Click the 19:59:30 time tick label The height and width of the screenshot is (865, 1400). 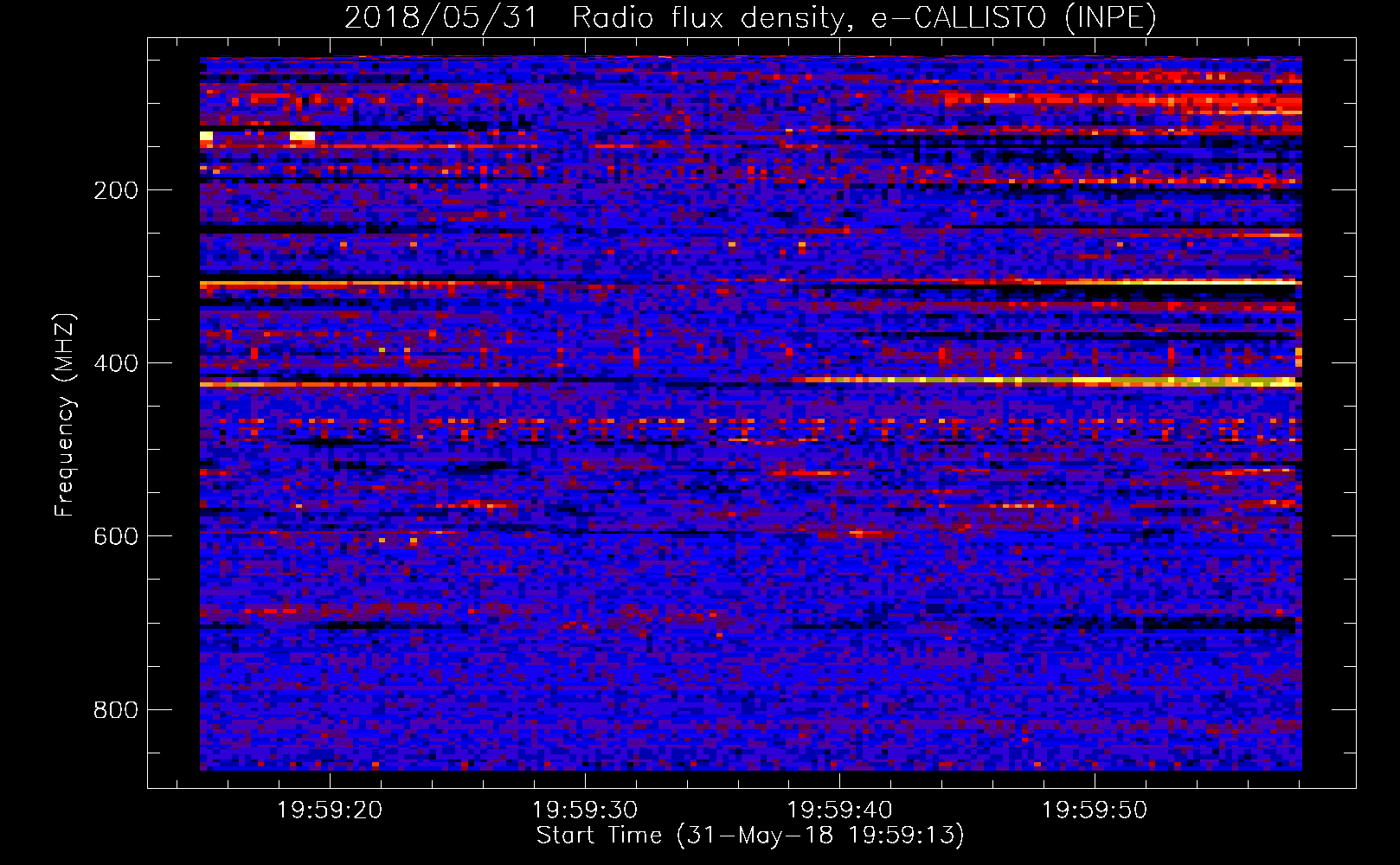pos(585,811)
